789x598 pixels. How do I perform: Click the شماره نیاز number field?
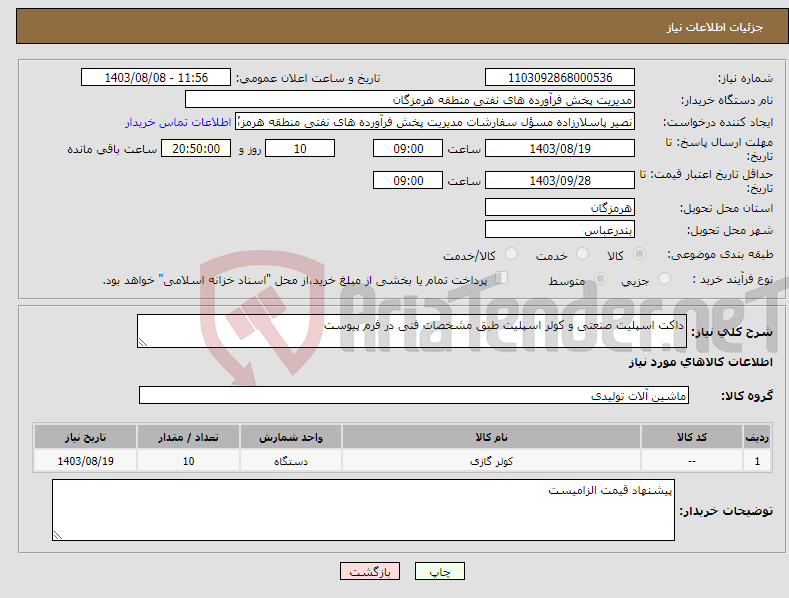(560, 78)
